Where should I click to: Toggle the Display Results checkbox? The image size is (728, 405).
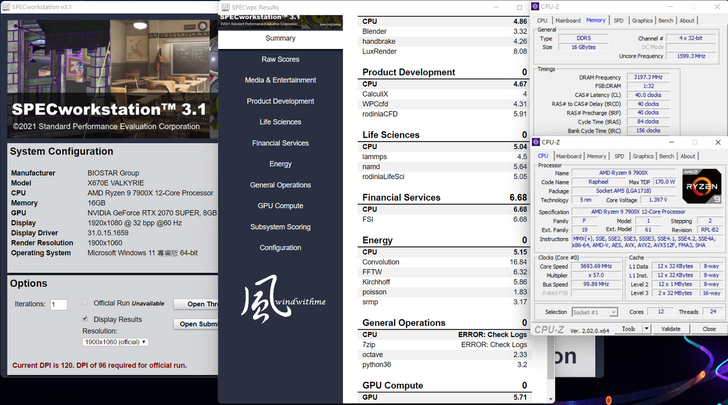click(x=85, y=319)
